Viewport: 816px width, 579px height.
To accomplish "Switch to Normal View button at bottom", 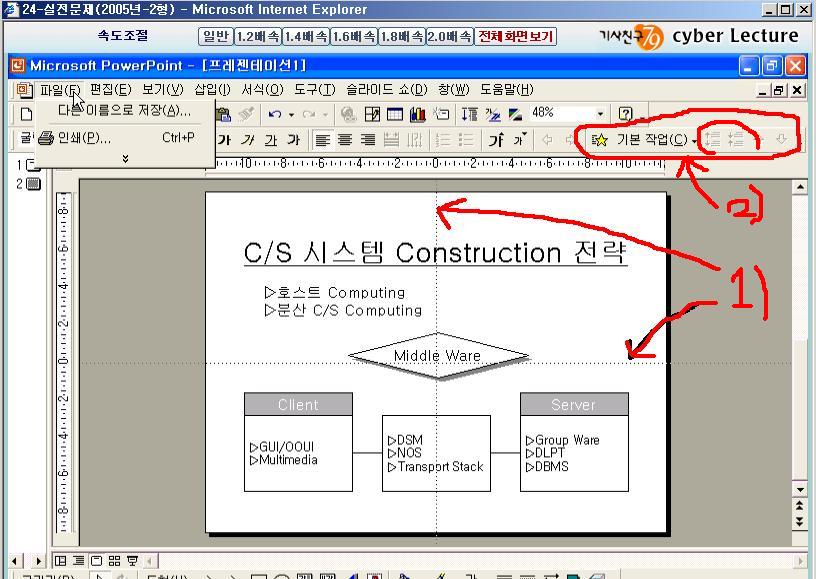I will pyautogui.click(x=60, y=561).
